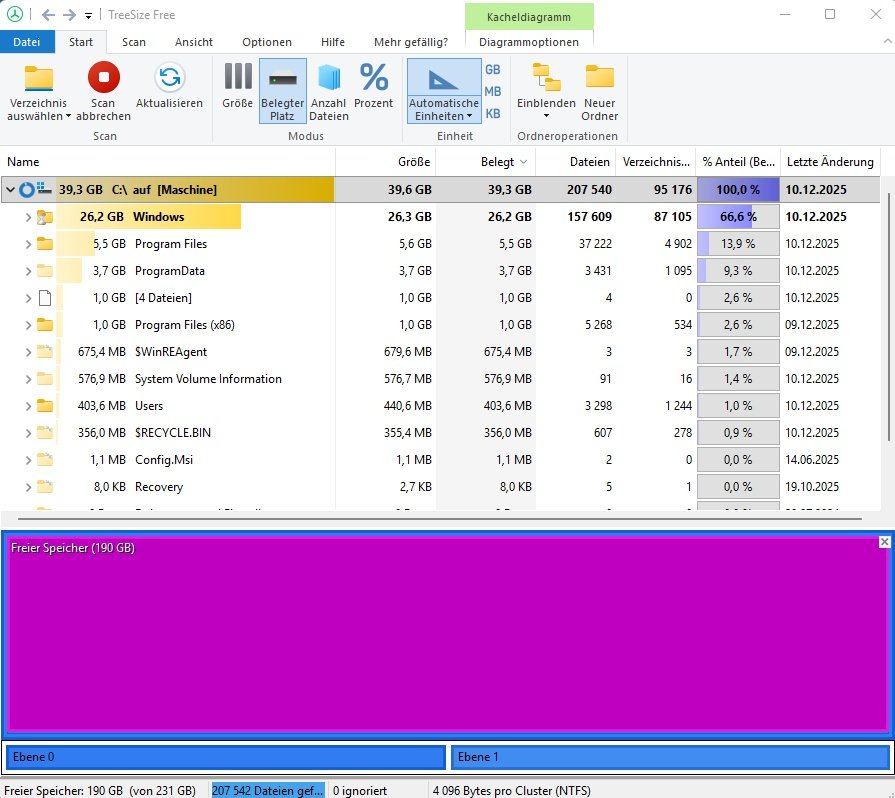Close the treemap chart panel
This screenshot has height=798, width=895.
pos(884,542)
